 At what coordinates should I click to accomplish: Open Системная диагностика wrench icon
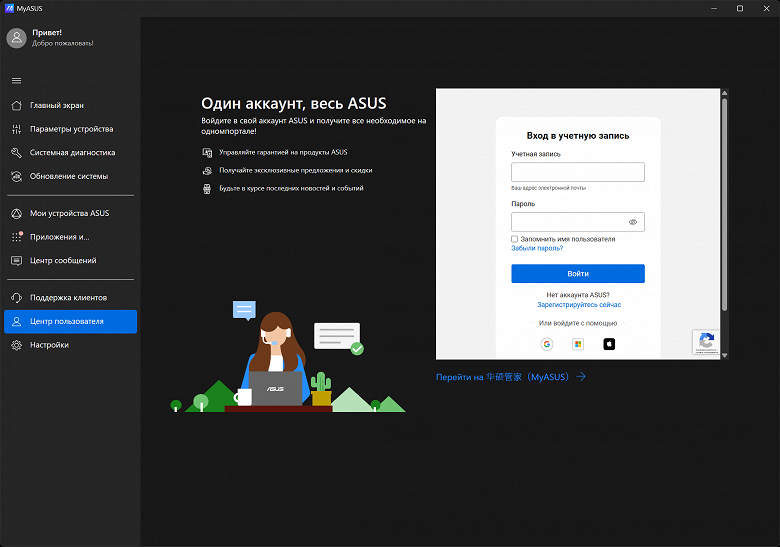16,153
